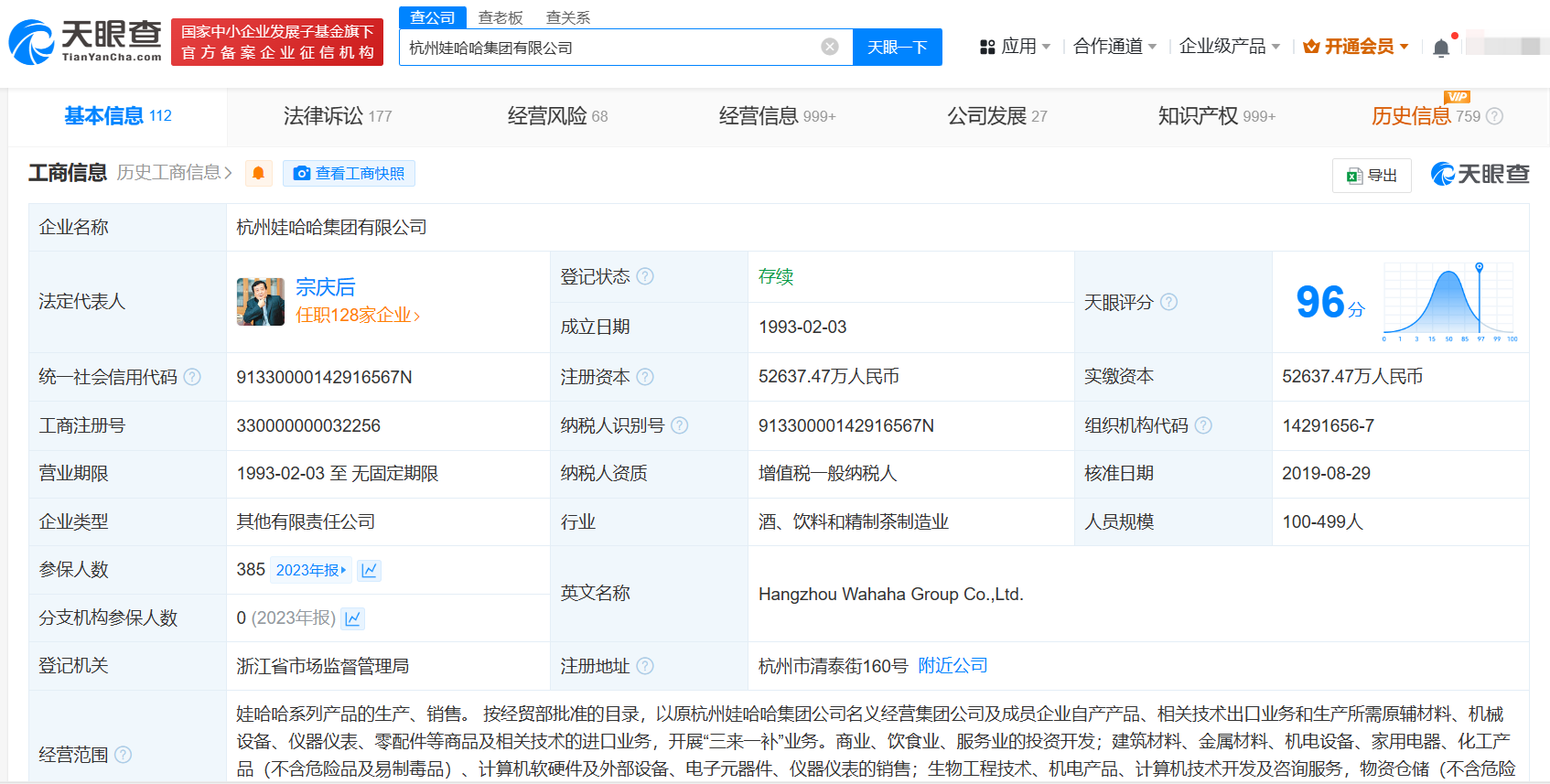Click the help icon next to 登记状态
1550x784 pixels.
pyautogui.click(x=645, y=276)
